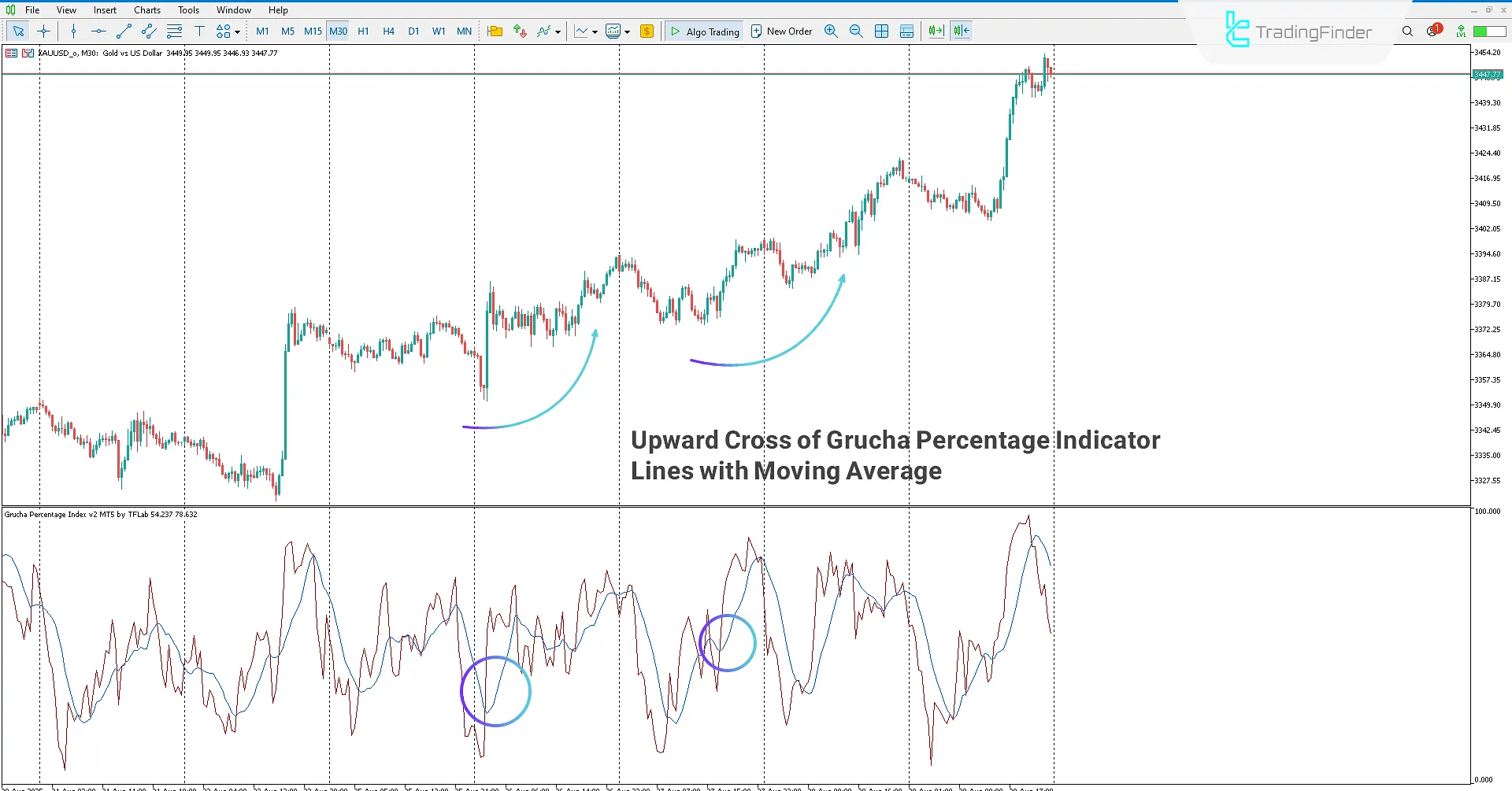1512x791 pixels.
Task: Select the Trendline drawing tool
Action: (123, 31)
